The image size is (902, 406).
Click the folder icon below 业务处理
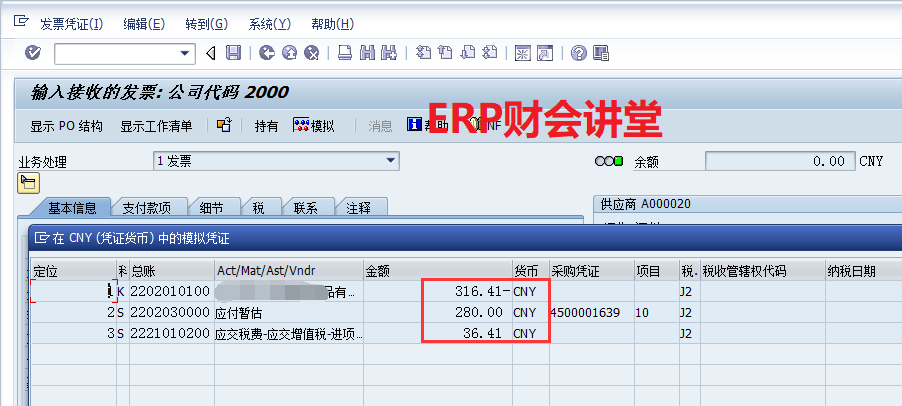[x=28, y=182]
